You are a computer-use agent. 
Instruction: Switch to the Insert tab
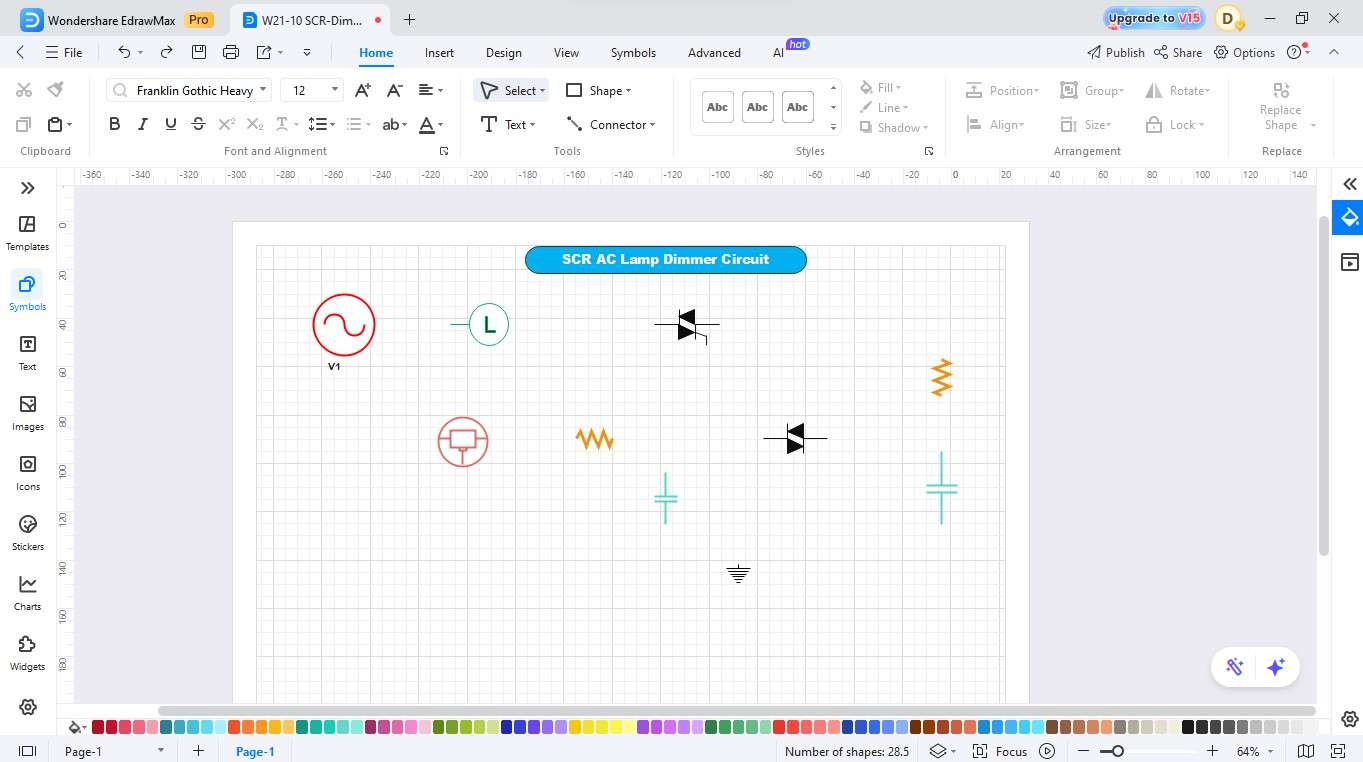(439, 52)
